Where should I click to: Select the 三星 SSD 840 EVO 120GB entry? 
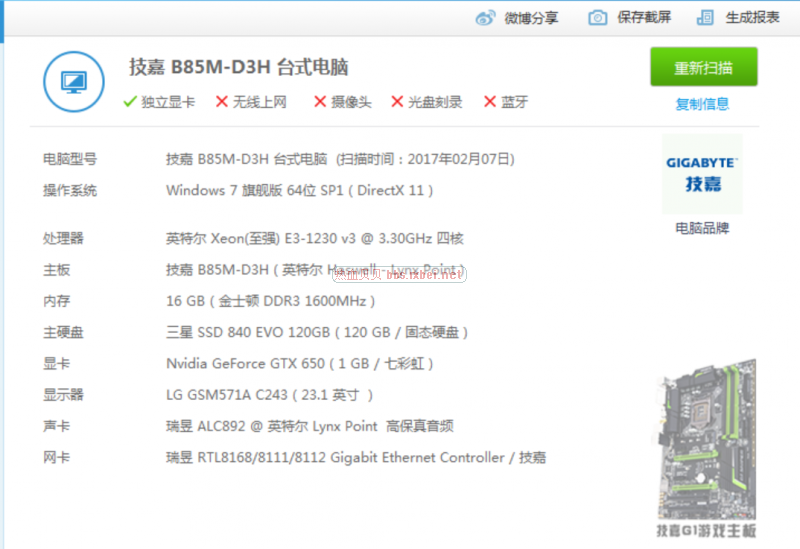tap(317, 332)
